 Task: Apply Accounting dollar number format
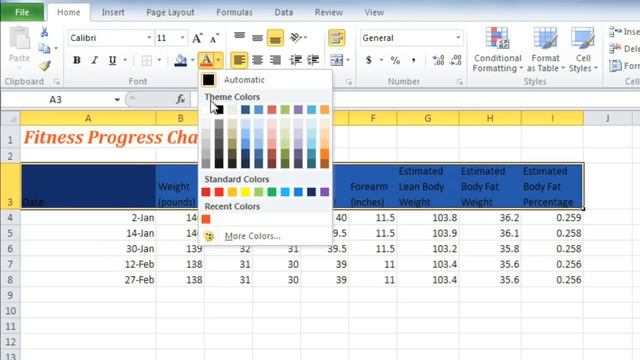[369, 60]
